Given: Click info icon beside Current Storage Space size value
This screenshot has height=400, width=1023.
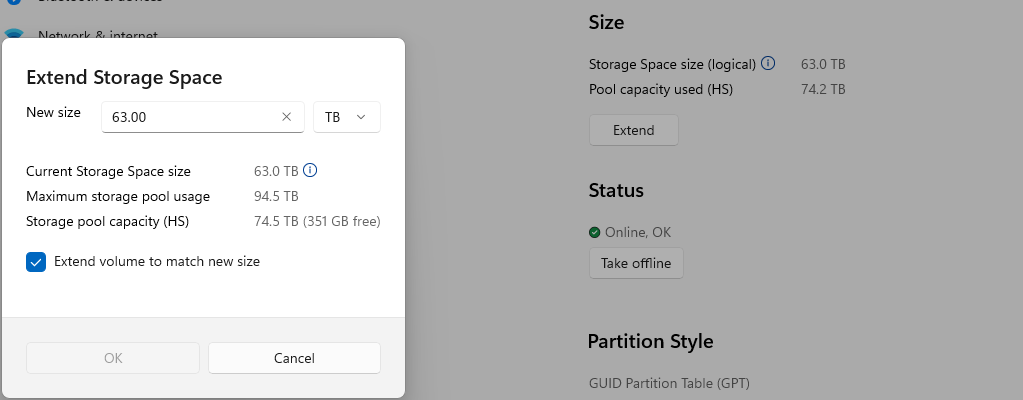Looking at the screenshot, I should [310, 170].
